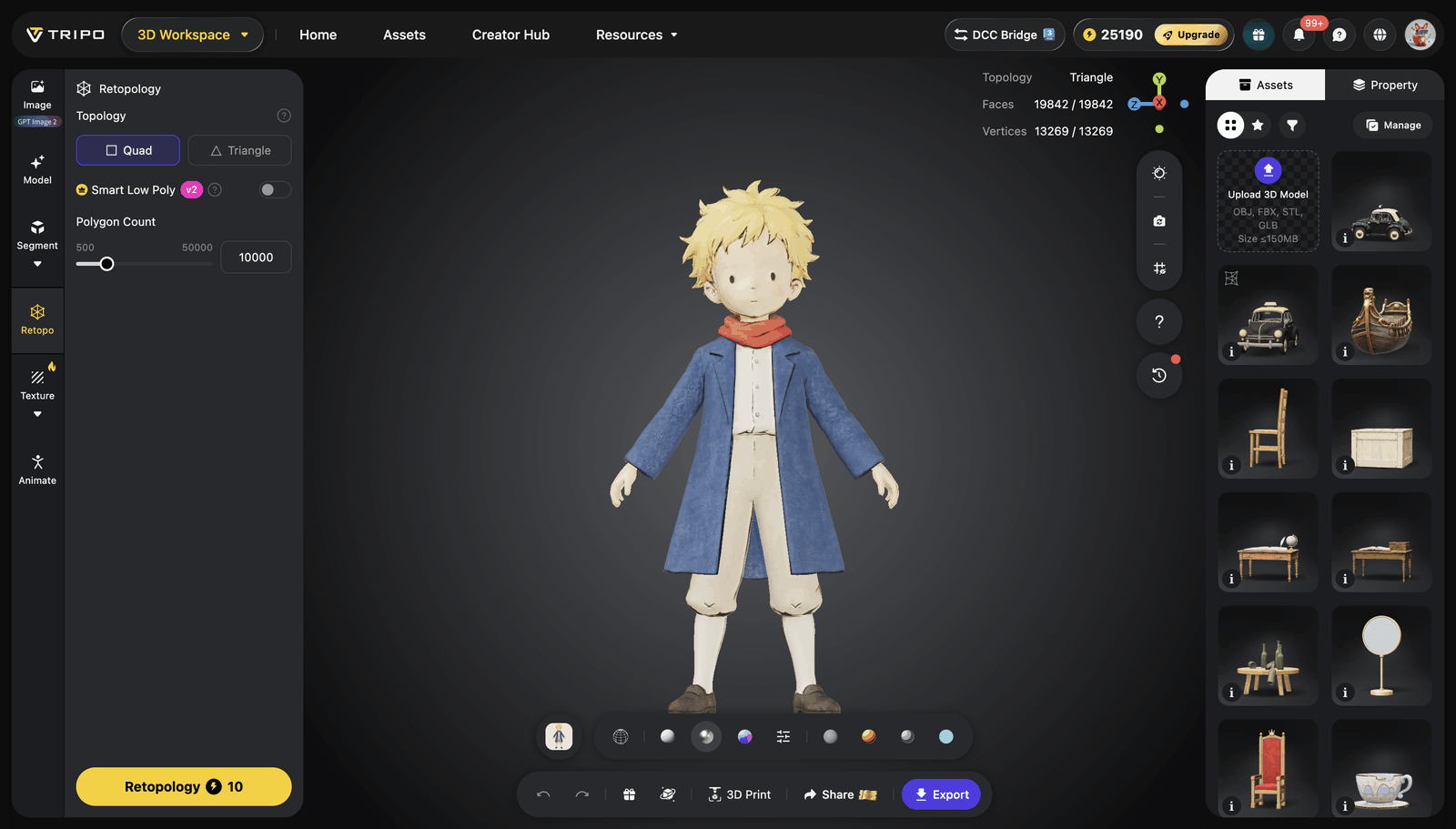Click the DCC Bridge button
Image resolution: width=1456 pixels, height=829 pixels.
1005,35
